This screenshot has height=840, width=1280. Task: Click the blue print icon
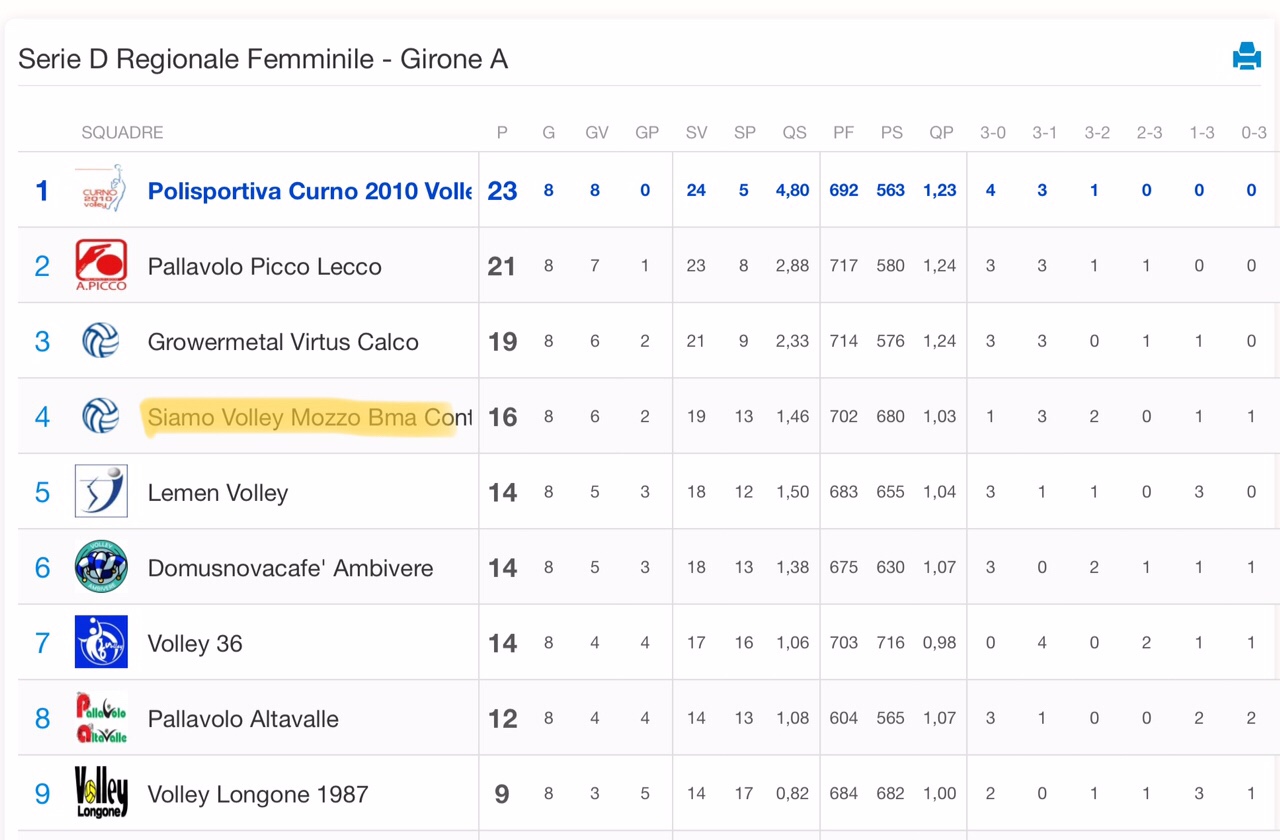[1246, 57]
